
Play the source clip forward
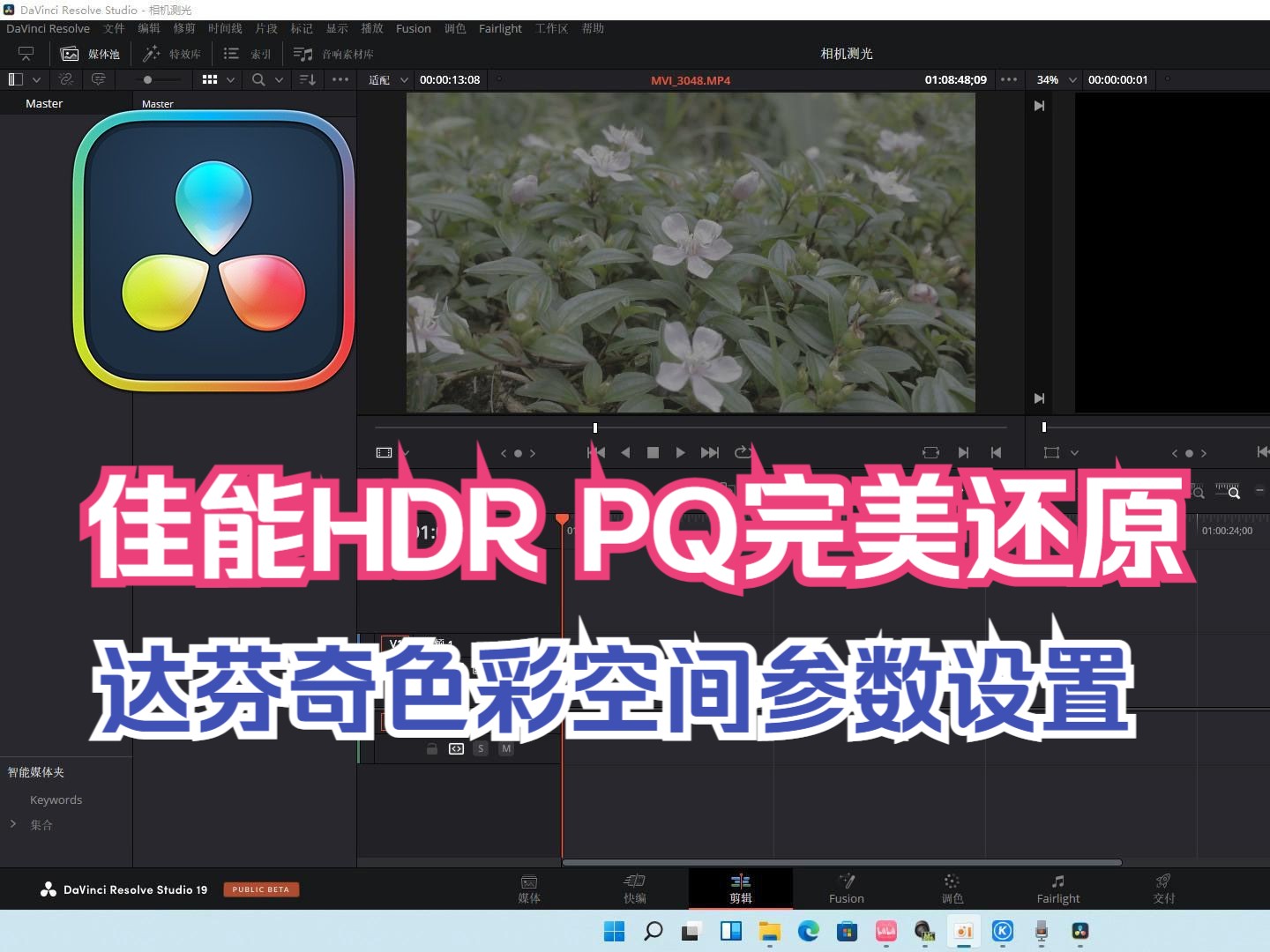pyautogui.click(x=680, y=452)
